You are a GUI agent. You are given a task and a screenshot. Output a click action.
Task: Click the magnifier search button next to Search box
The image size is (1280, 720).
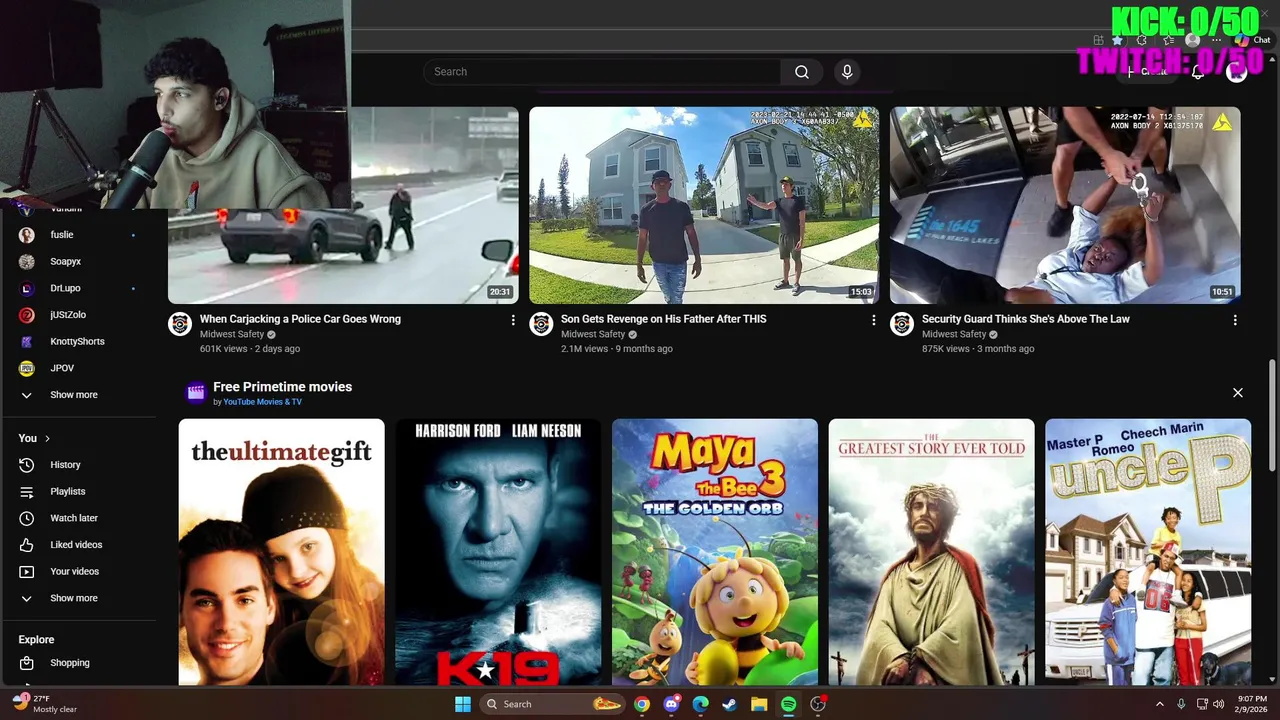[x=802, y=72]
